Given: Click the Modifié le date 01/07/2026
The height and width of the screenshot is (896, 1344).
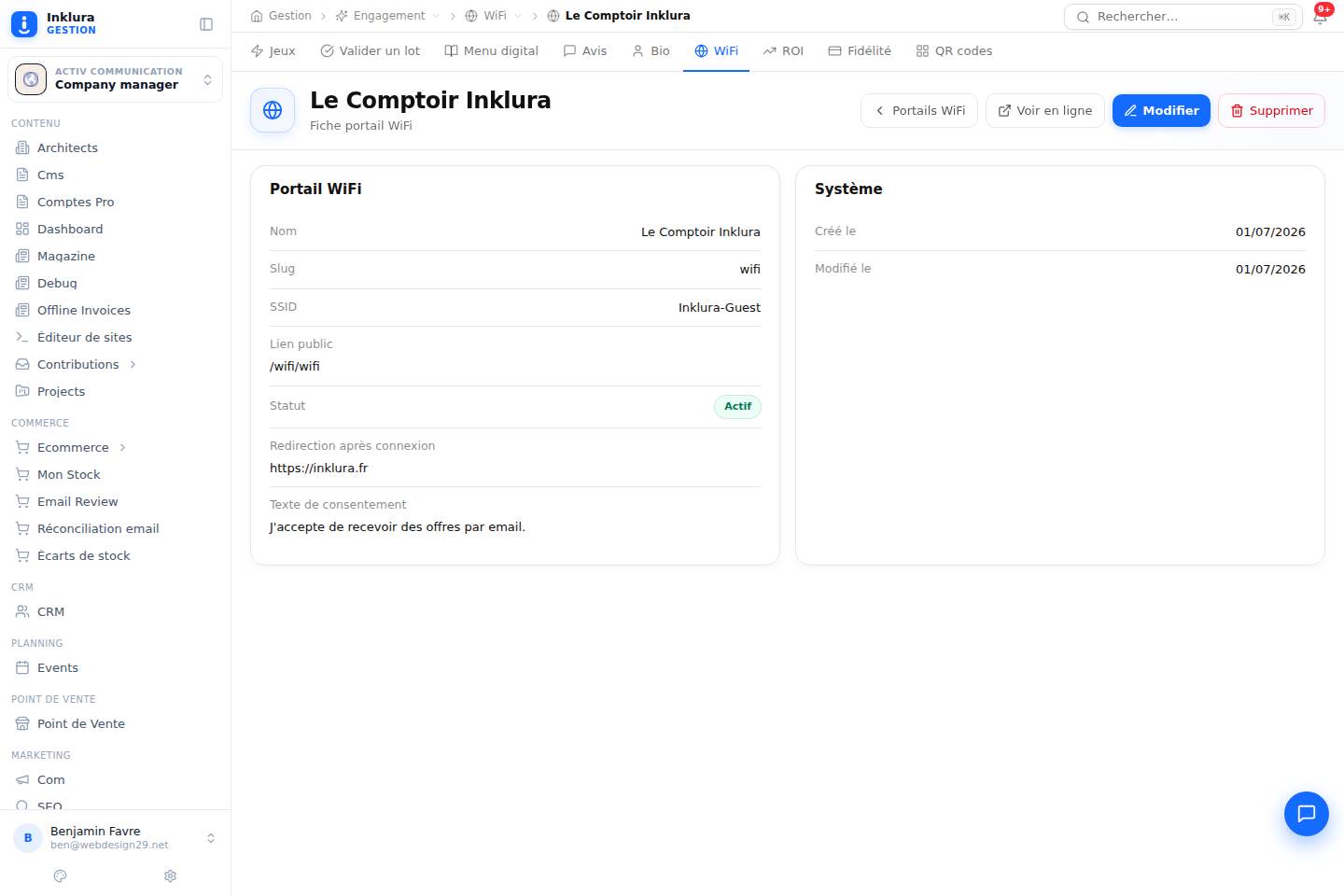Looking at the screenshot, I should coord(1270,269).
